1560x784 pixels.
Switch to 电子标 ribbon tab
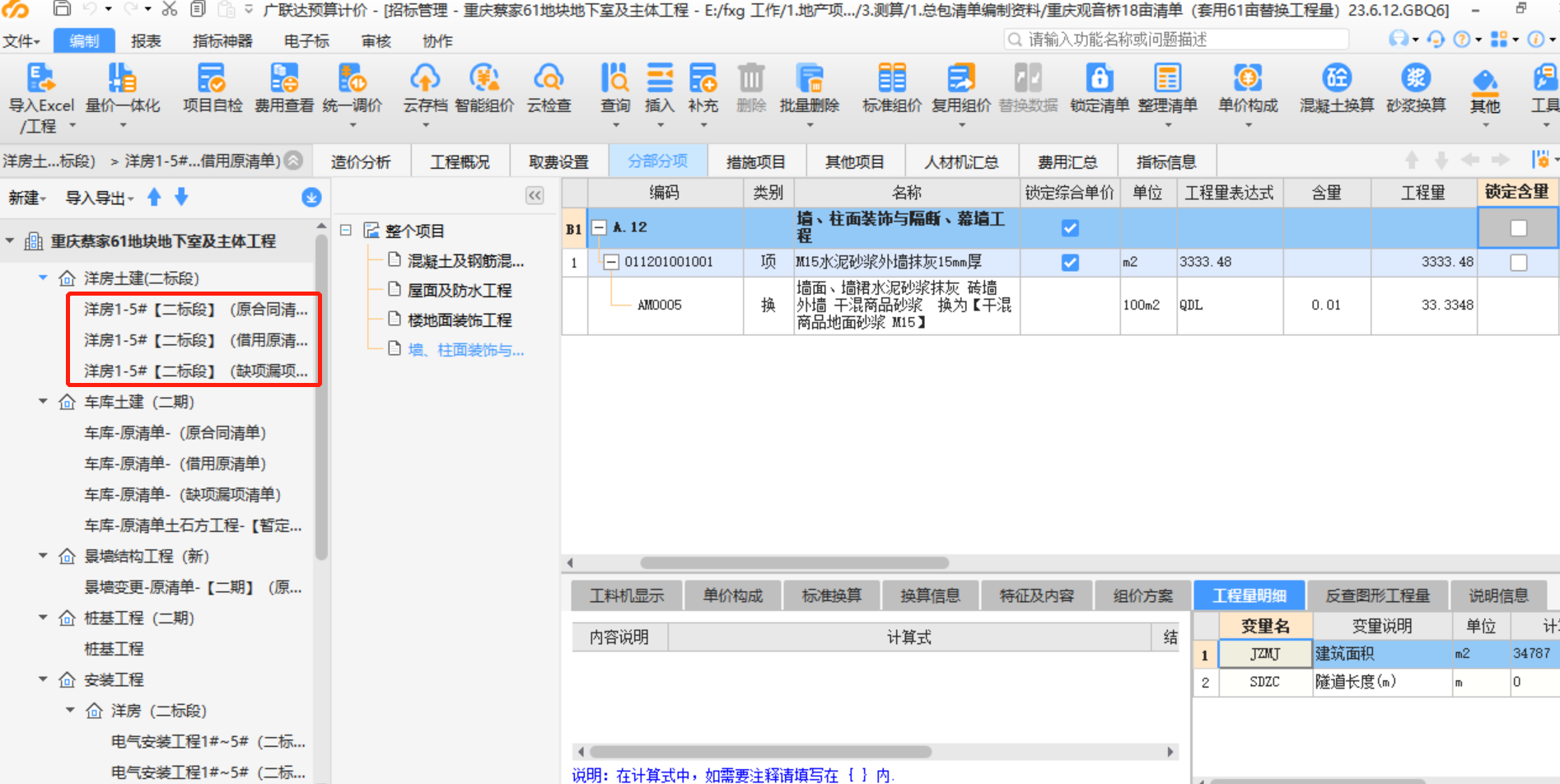pyautogui.click(x=306, y=40)
